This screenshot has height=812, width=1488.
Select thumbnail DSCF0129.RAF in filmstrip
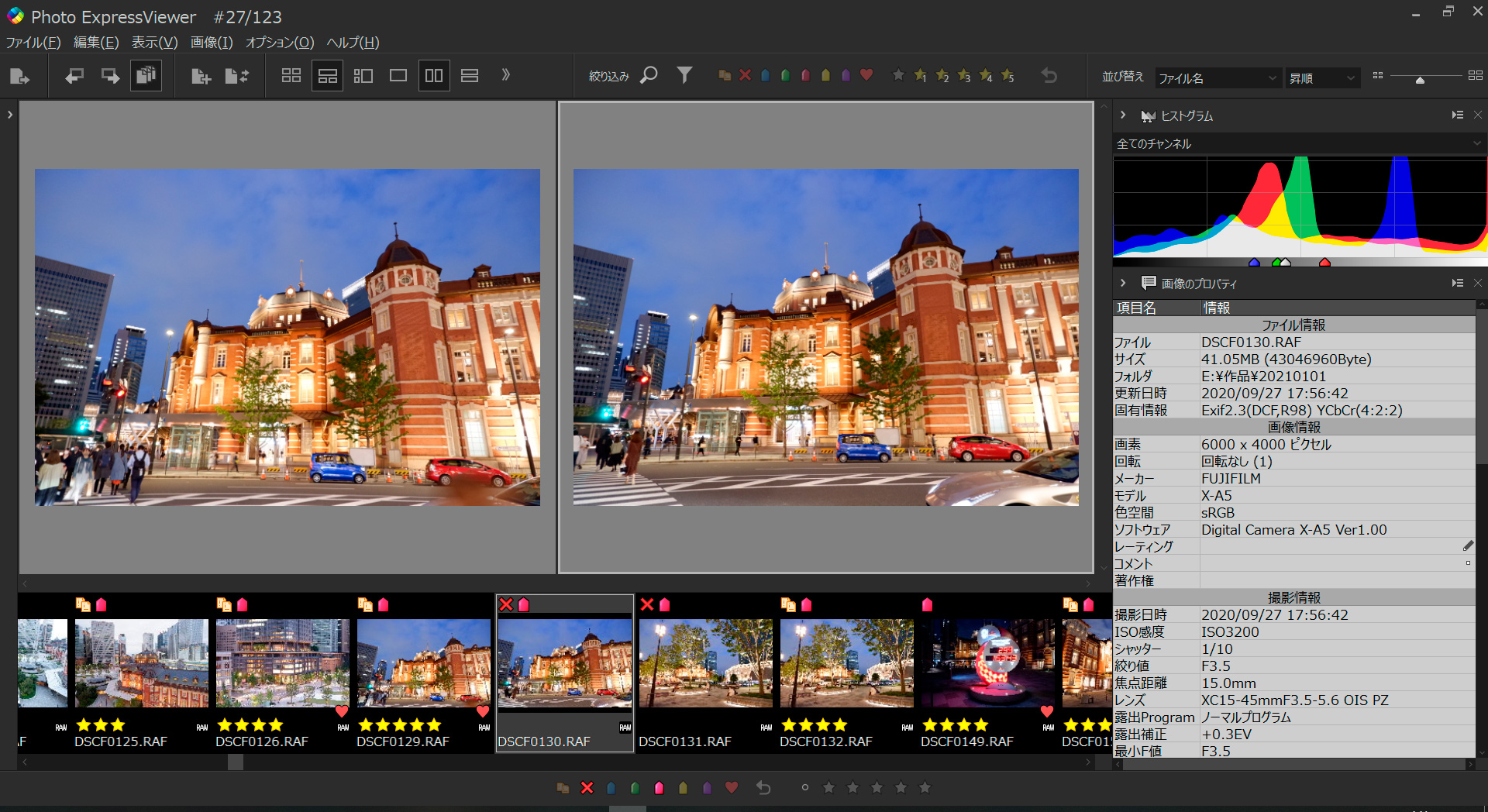[x=424, y=673]
